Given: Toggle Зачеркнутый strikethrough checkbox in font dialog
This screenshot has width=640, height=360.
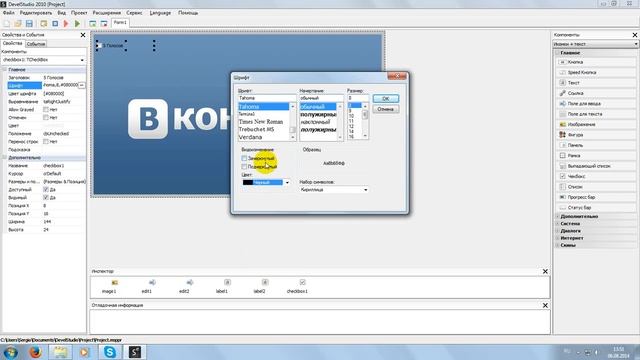Looking at the screenshot, I should click(244, 158).
